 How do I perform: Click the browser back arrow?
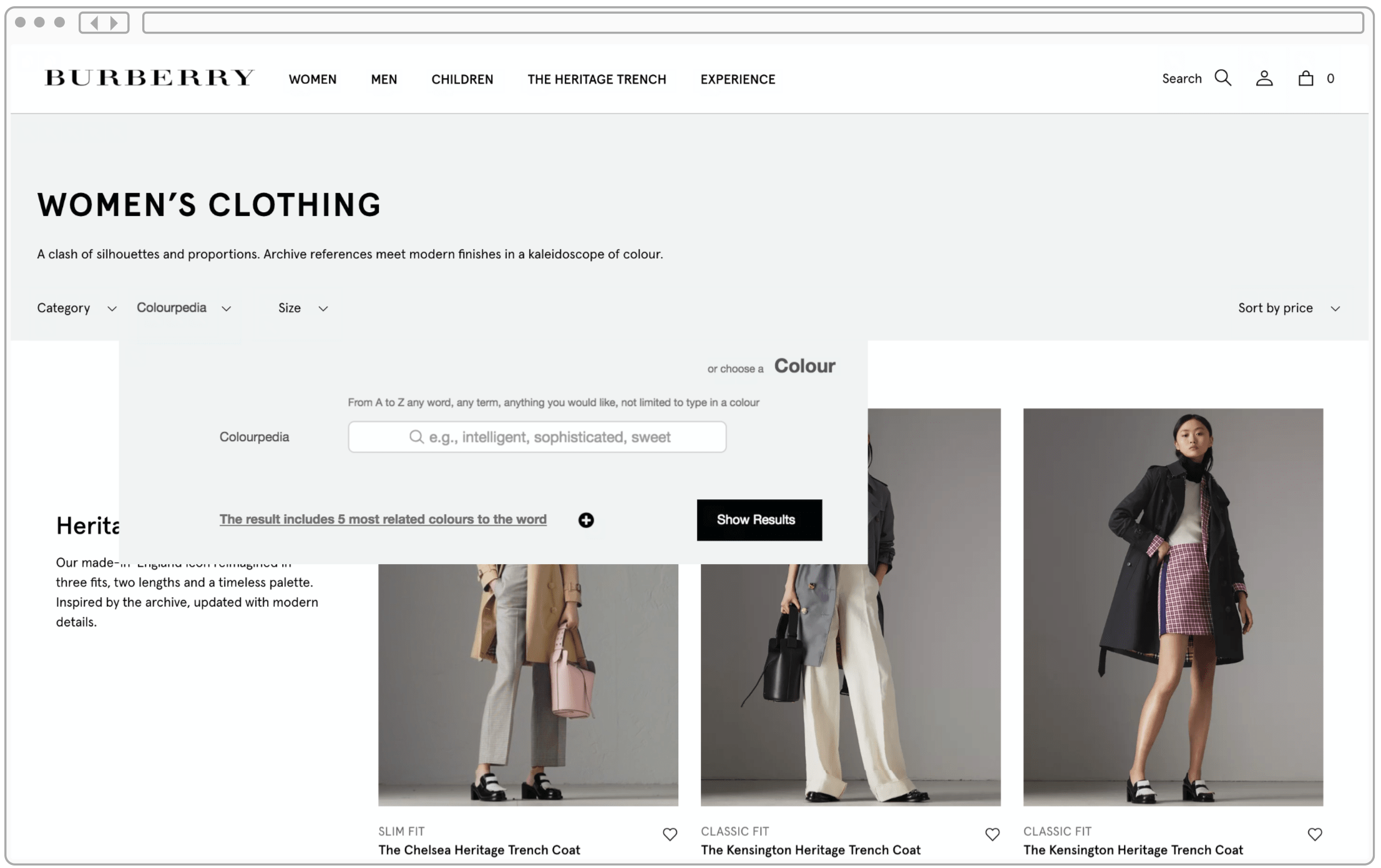pyautogui.click(x=94, y=22)
